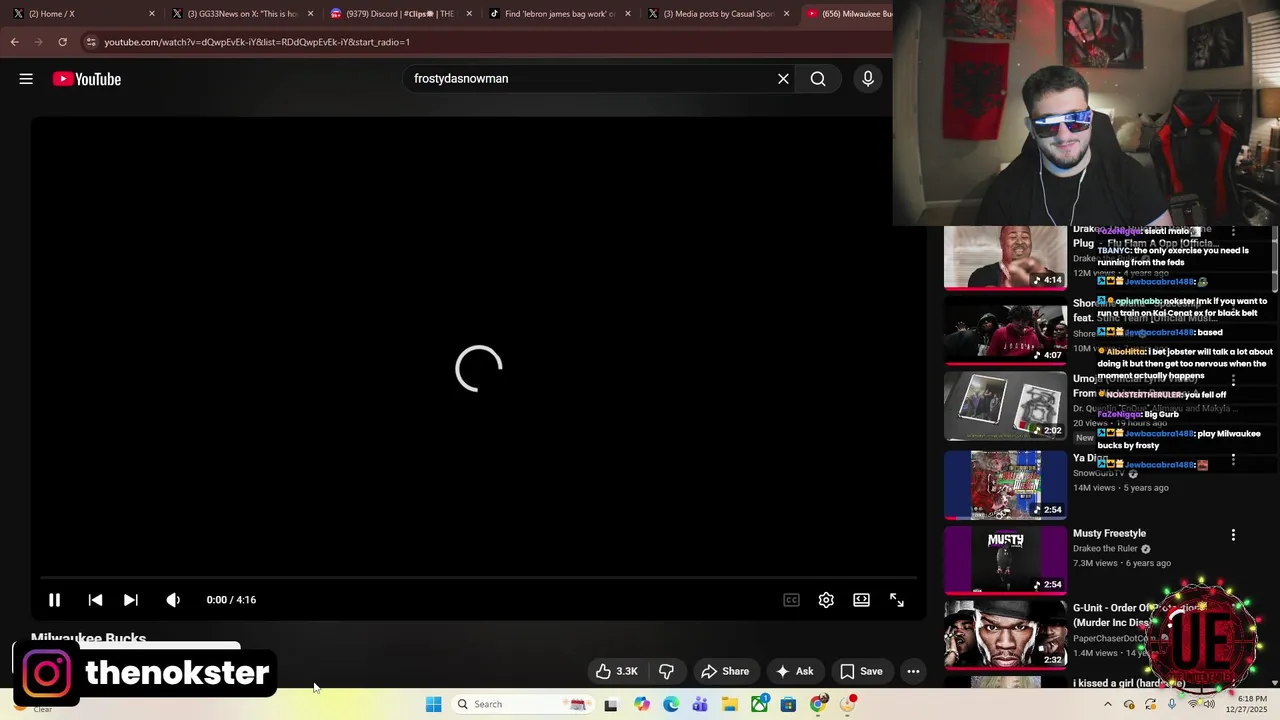Viewport: 1280px width, 720px height.
Task: Launch Copilot from the taskbar
Action: click(641, 704)
